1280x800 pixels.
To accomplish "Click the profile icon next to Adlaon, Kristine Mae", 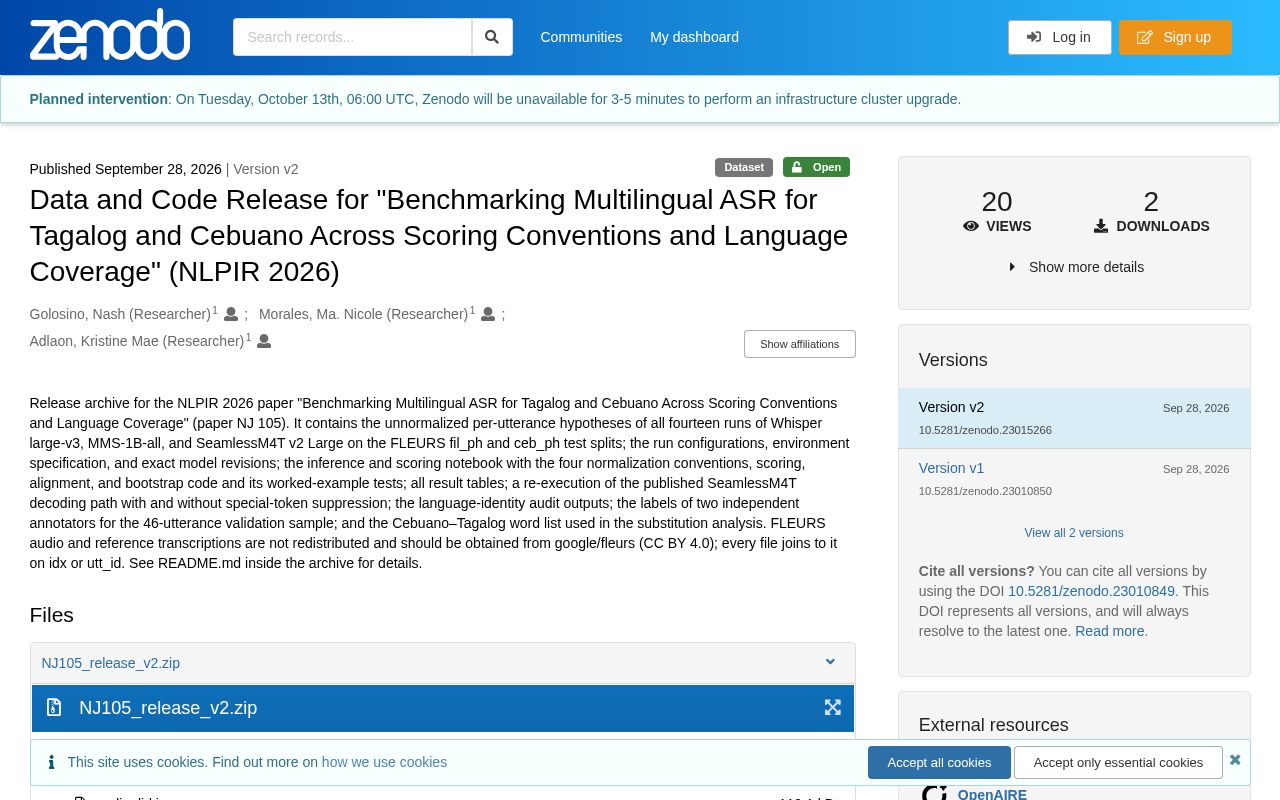I will 264,341.
